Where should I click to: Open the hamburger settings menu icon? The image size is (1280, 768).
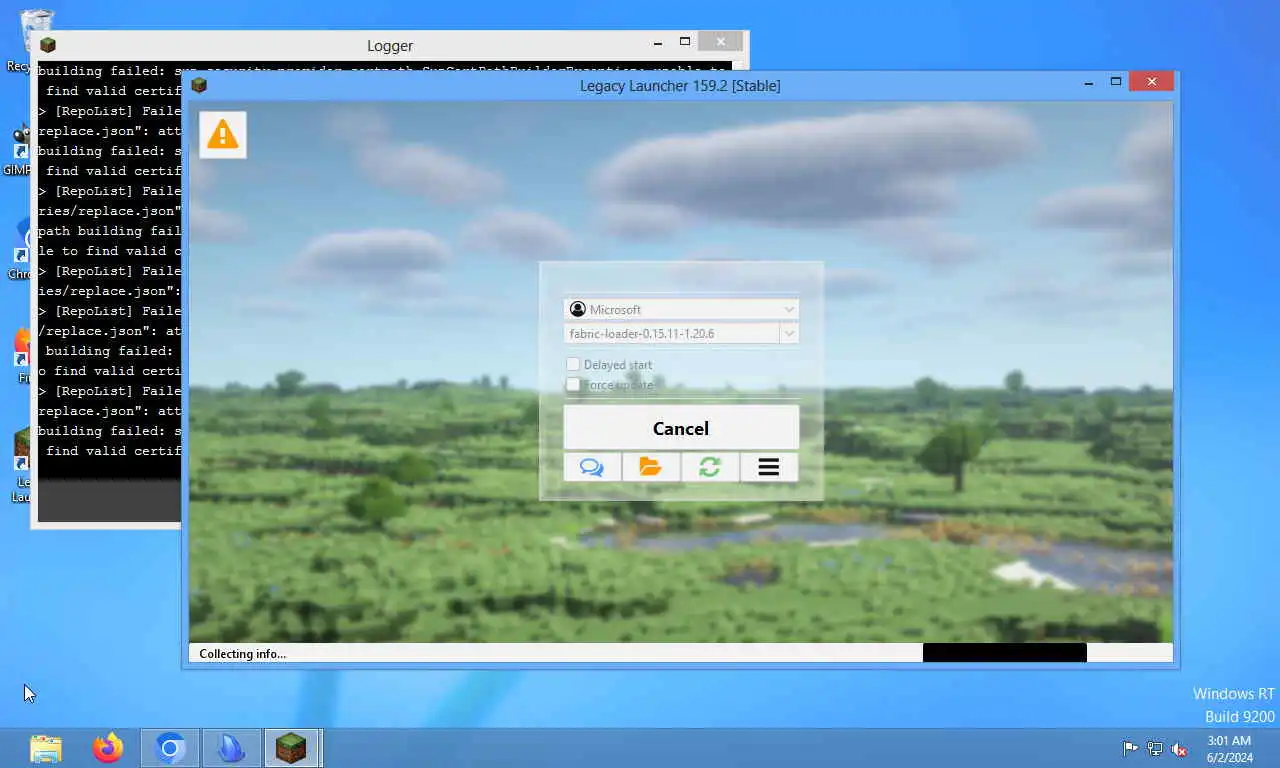[769, 467]
